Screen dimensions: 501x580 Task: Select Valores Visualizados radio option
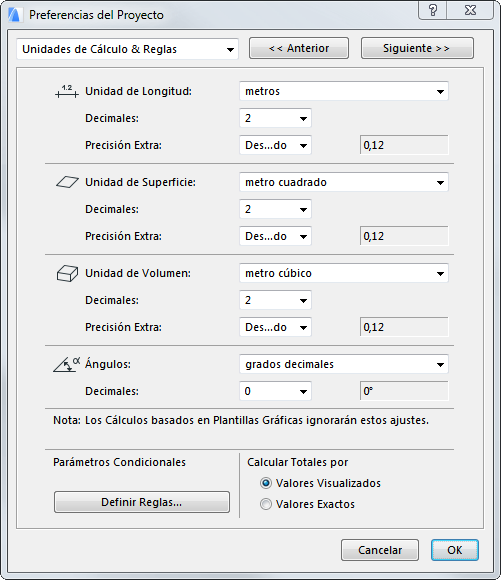click(x=266, y=483)
